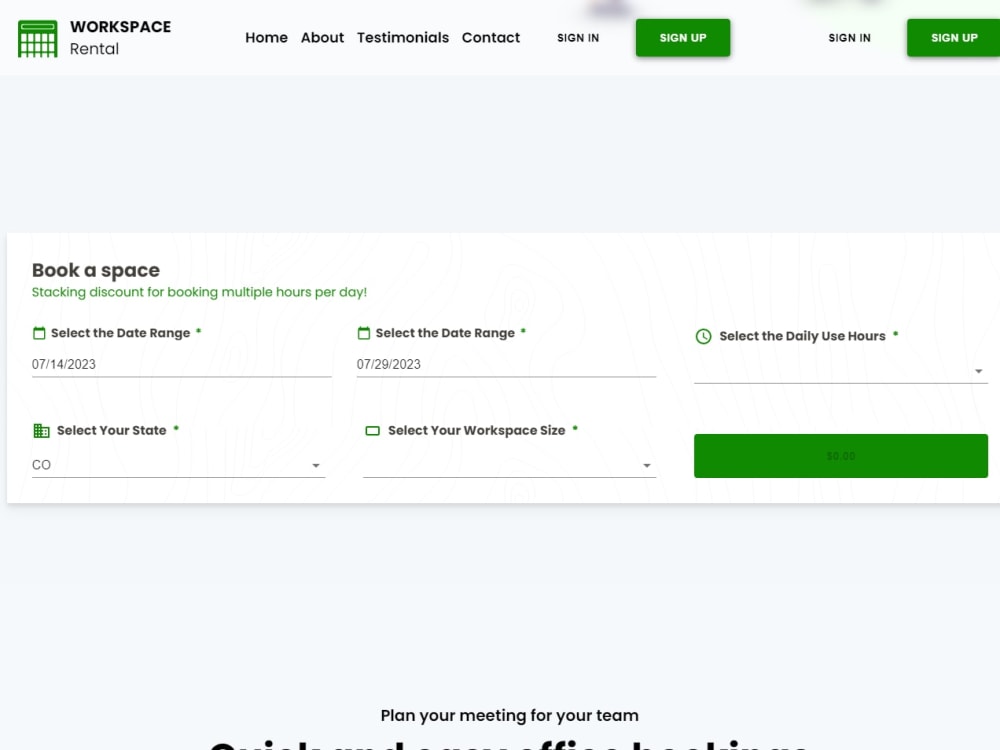Click 'Plan your meeting for your team' text
The width and height of the screenshot is (1000, 750).
click(510, 716)
